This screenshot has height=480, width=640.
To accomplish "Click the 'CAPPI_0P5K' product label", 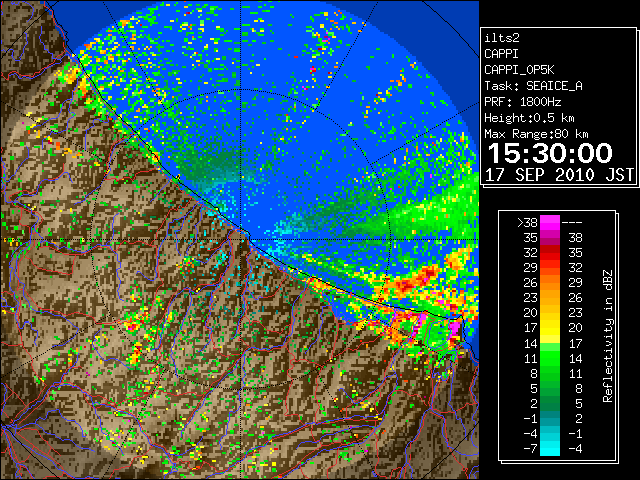I will [519, 70].
